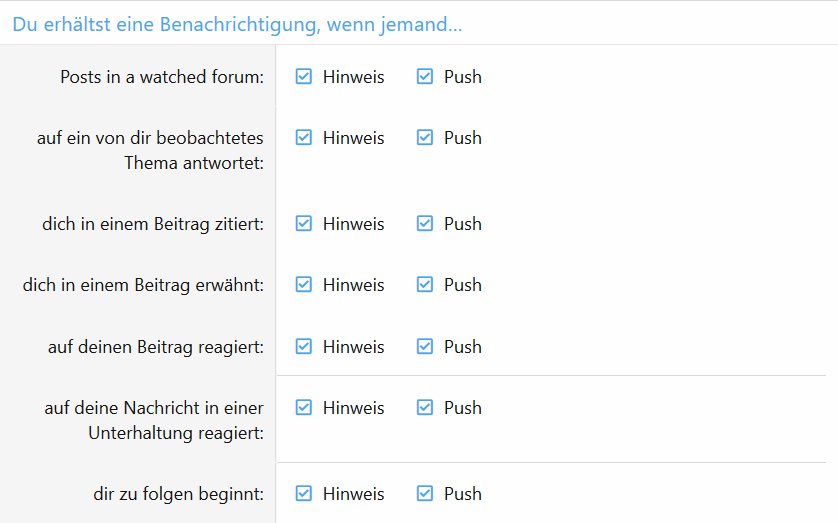Click the 'Du erhältst eine Benachrichtigung' heading
The image size is (838, 523).
pyautogui.click(x=237, y=24)
